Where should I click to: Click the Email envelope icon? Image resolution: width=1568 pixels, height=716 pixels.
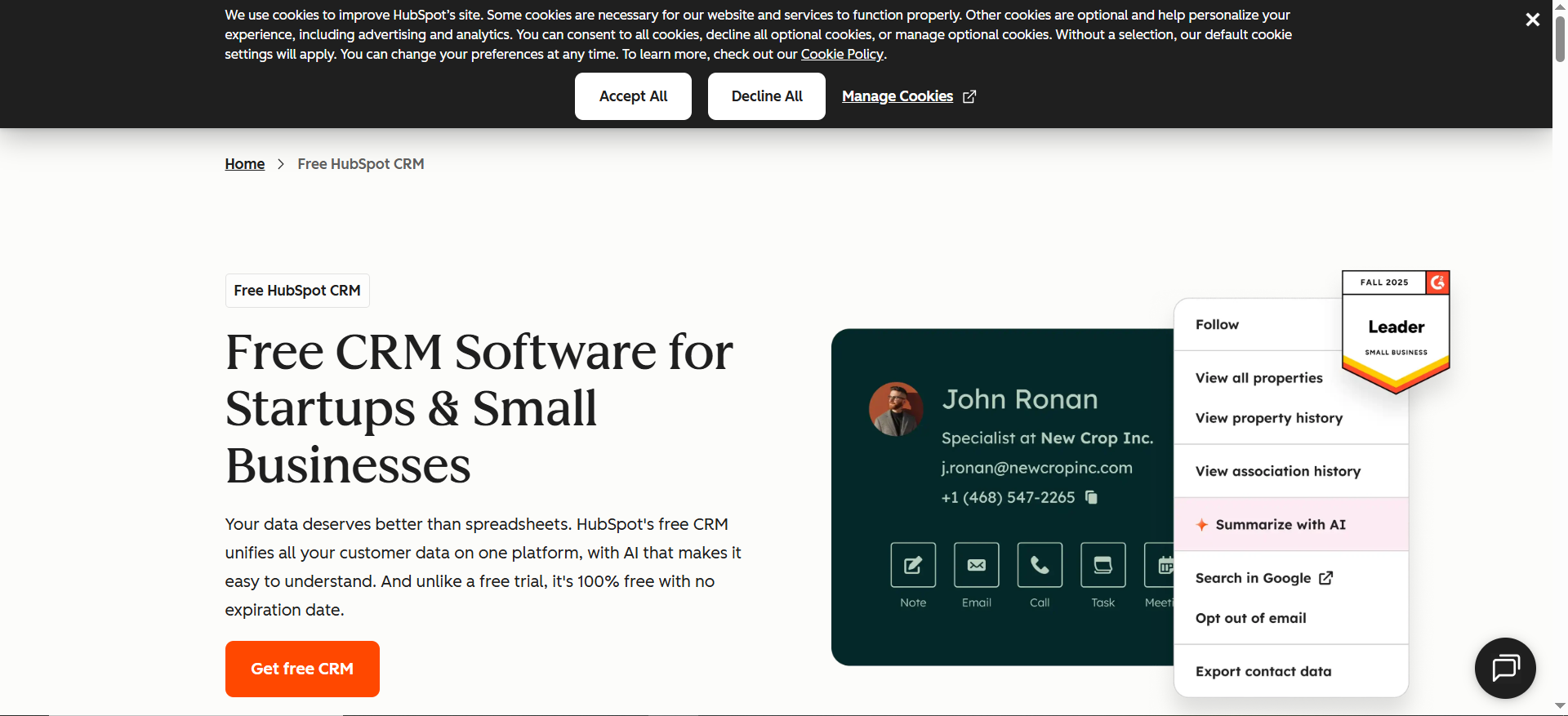977,565
